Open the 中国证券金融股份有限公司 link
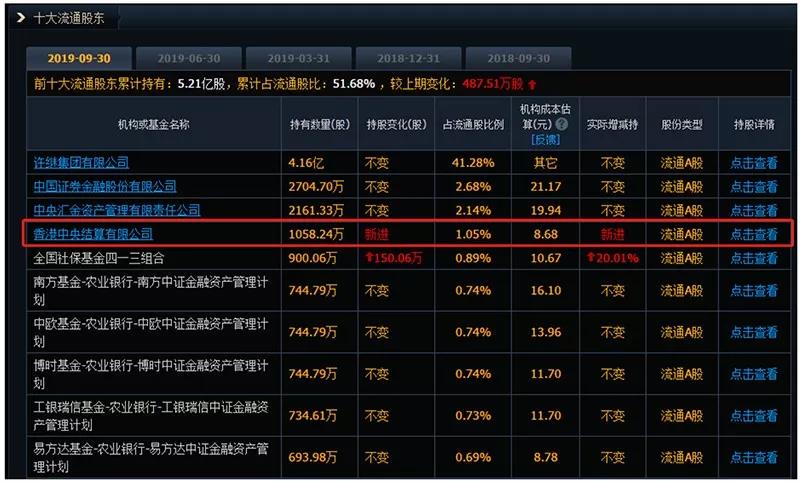Screen dimensions: 800x483 click(x=104, y=186)
